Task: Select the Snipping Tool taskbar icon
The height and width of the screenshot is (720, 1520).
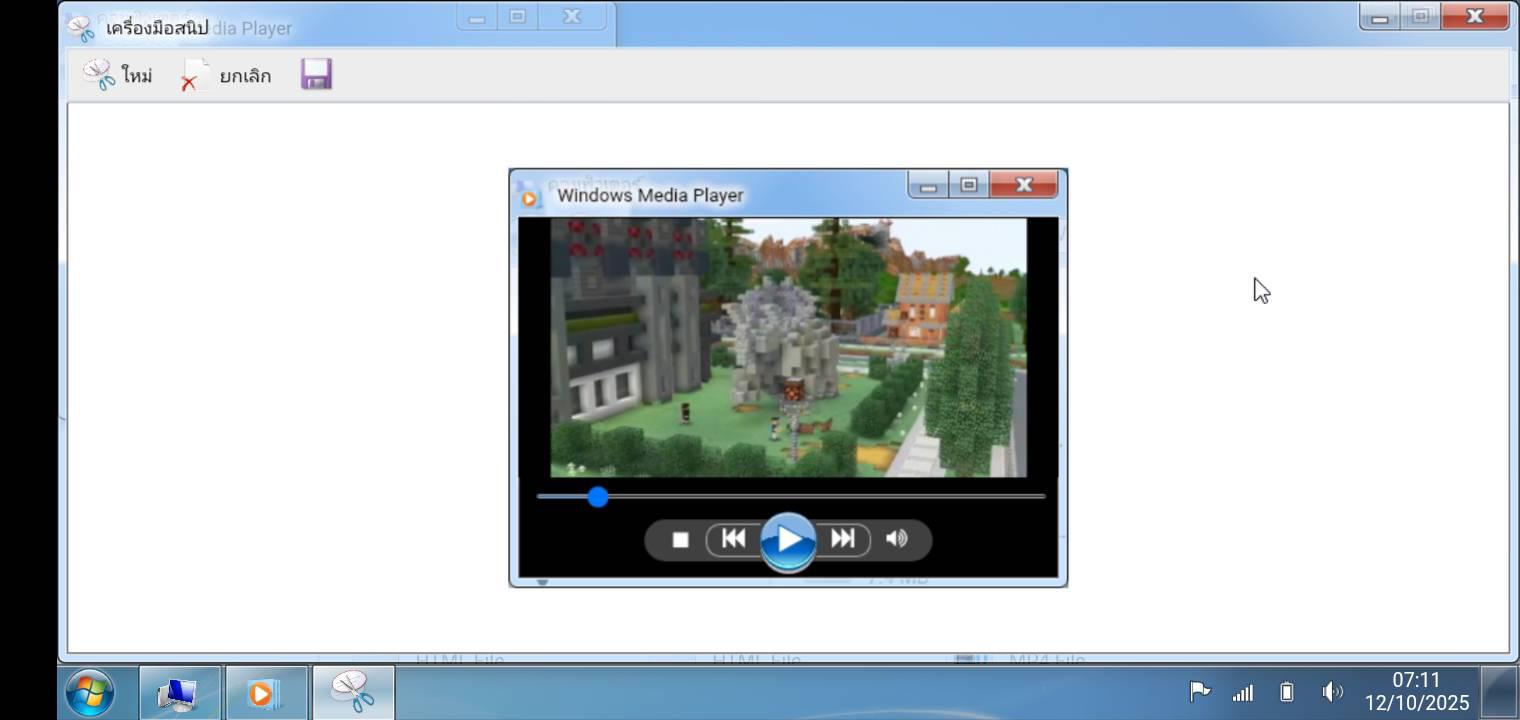Action: 353,692
